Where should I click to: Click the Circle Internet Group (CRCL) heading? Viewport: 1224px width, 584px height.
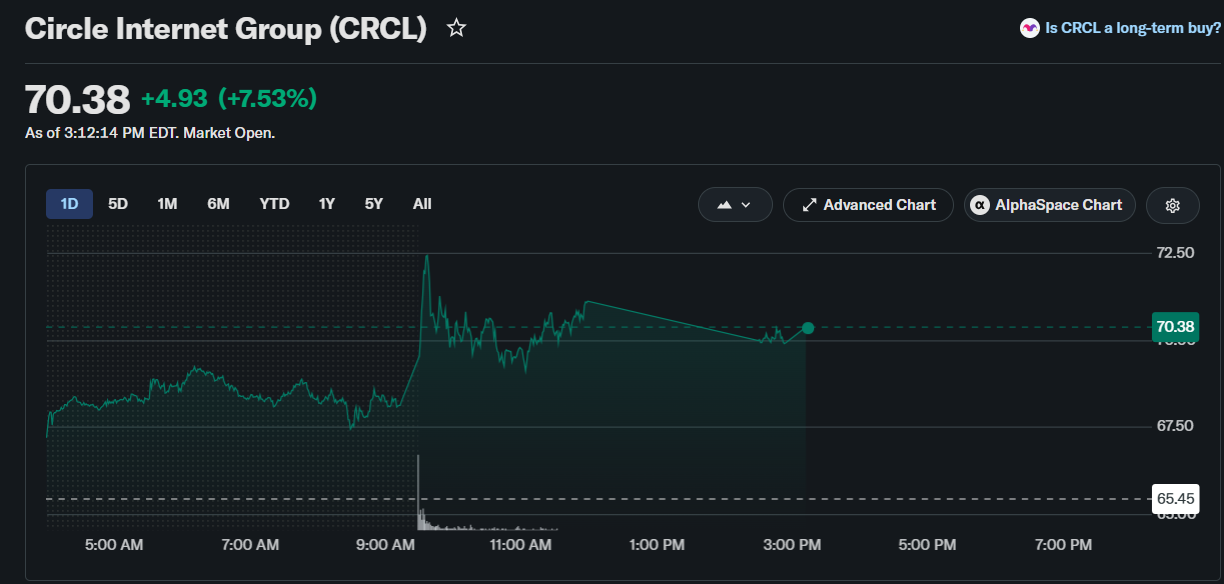click(x=226, y=29)
